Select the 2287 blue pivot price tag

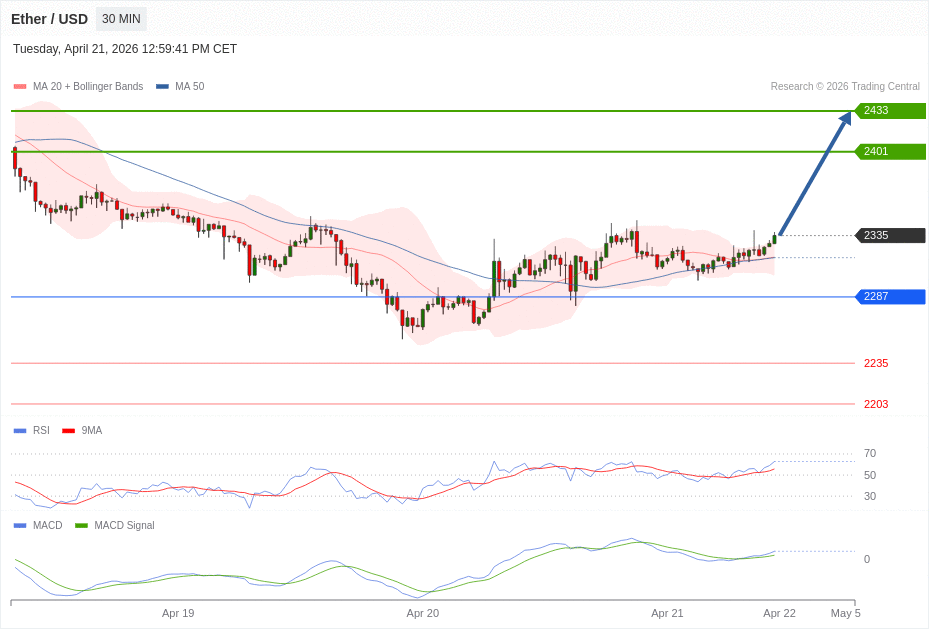coord(890,297)
